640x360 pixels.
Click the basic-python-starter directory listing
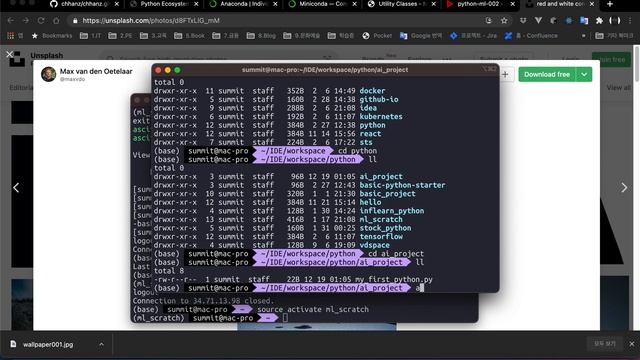pyautogui.click(x=402, y=185)
